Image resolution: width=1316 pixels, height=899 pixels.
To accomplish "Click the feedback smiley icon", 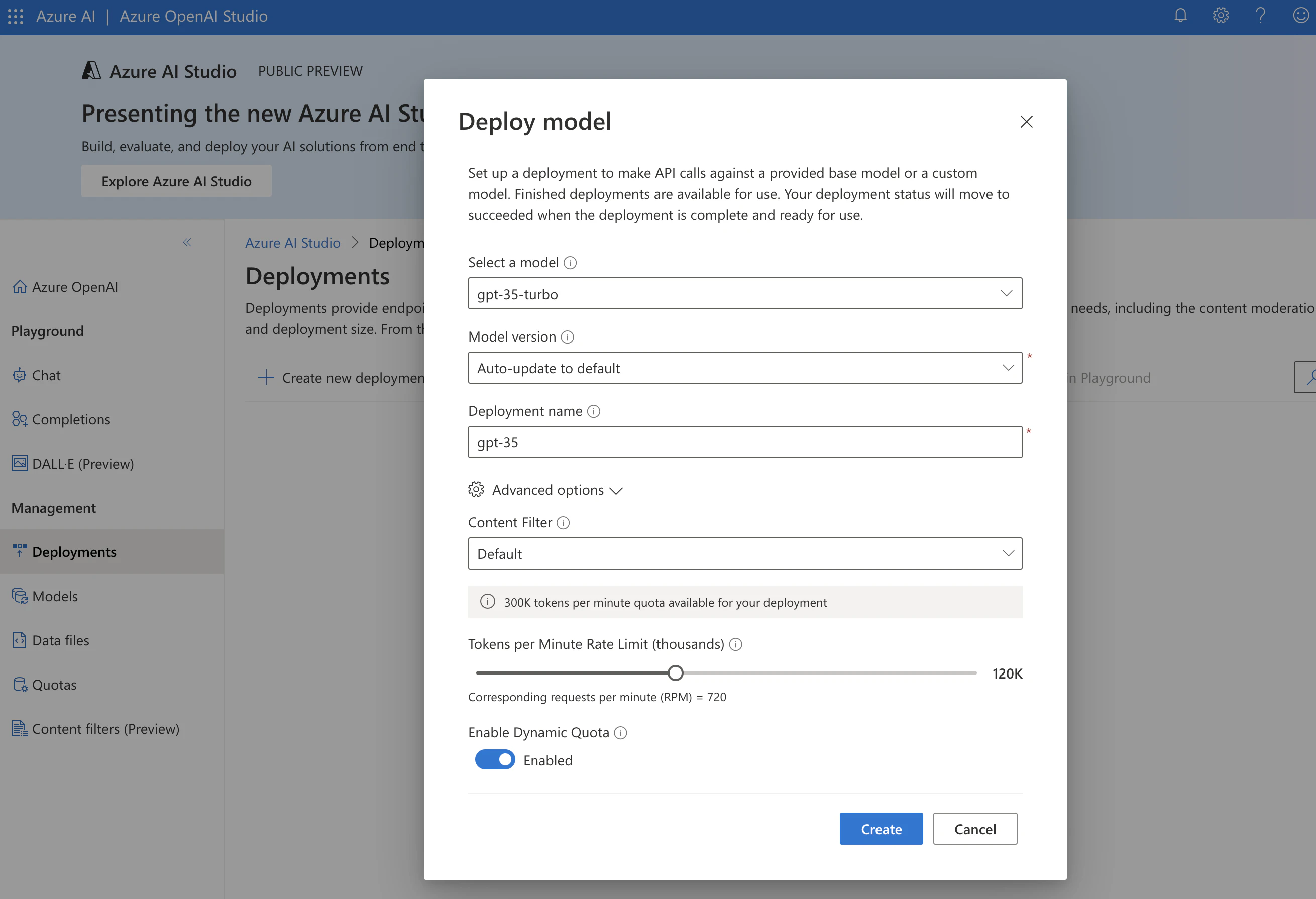I will tap(1301, 15).
